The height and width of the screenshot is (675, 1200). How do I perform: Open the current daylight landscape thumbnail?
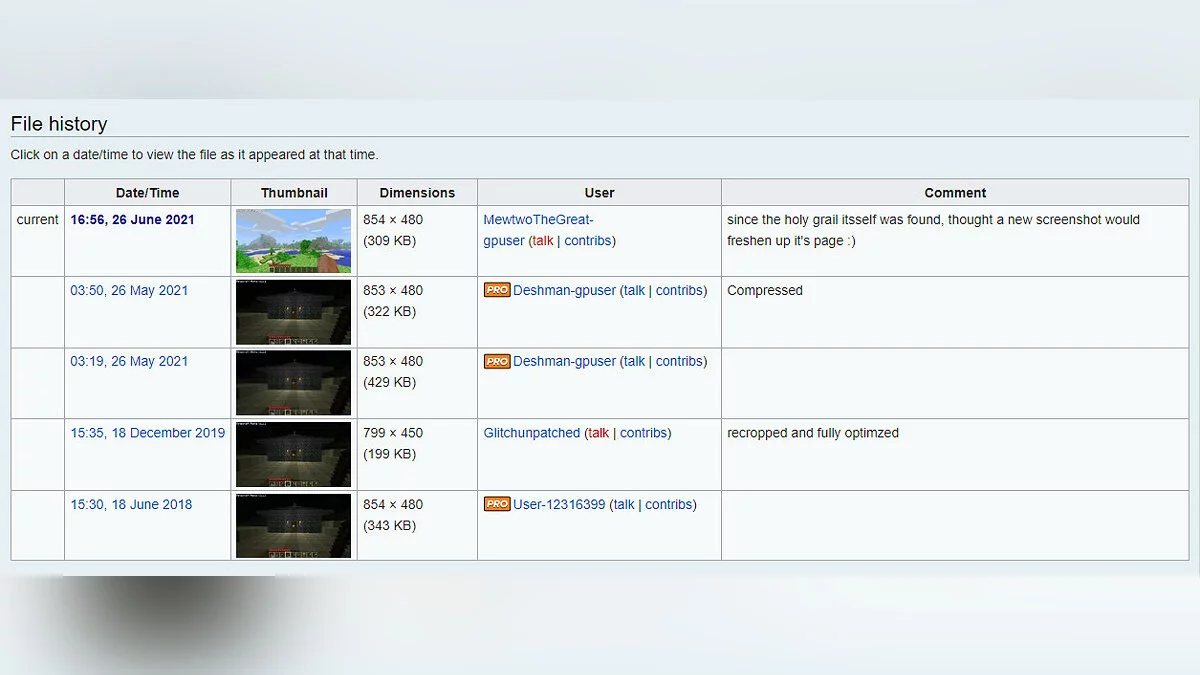[293, 241]
